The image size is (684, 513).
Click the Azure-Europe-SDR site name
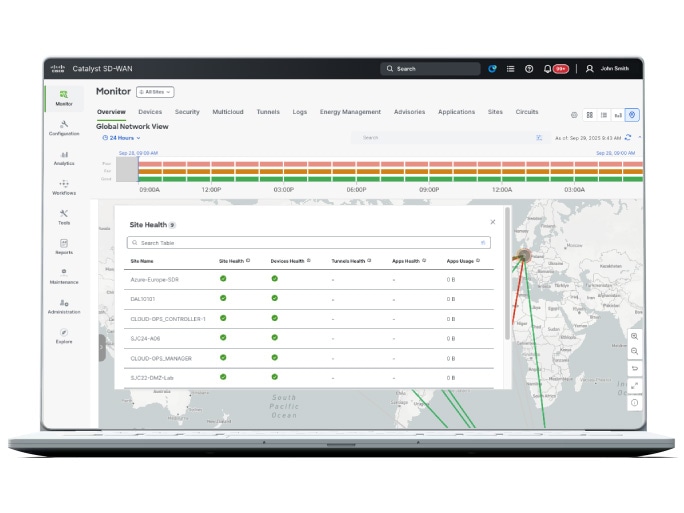point(154,279)
